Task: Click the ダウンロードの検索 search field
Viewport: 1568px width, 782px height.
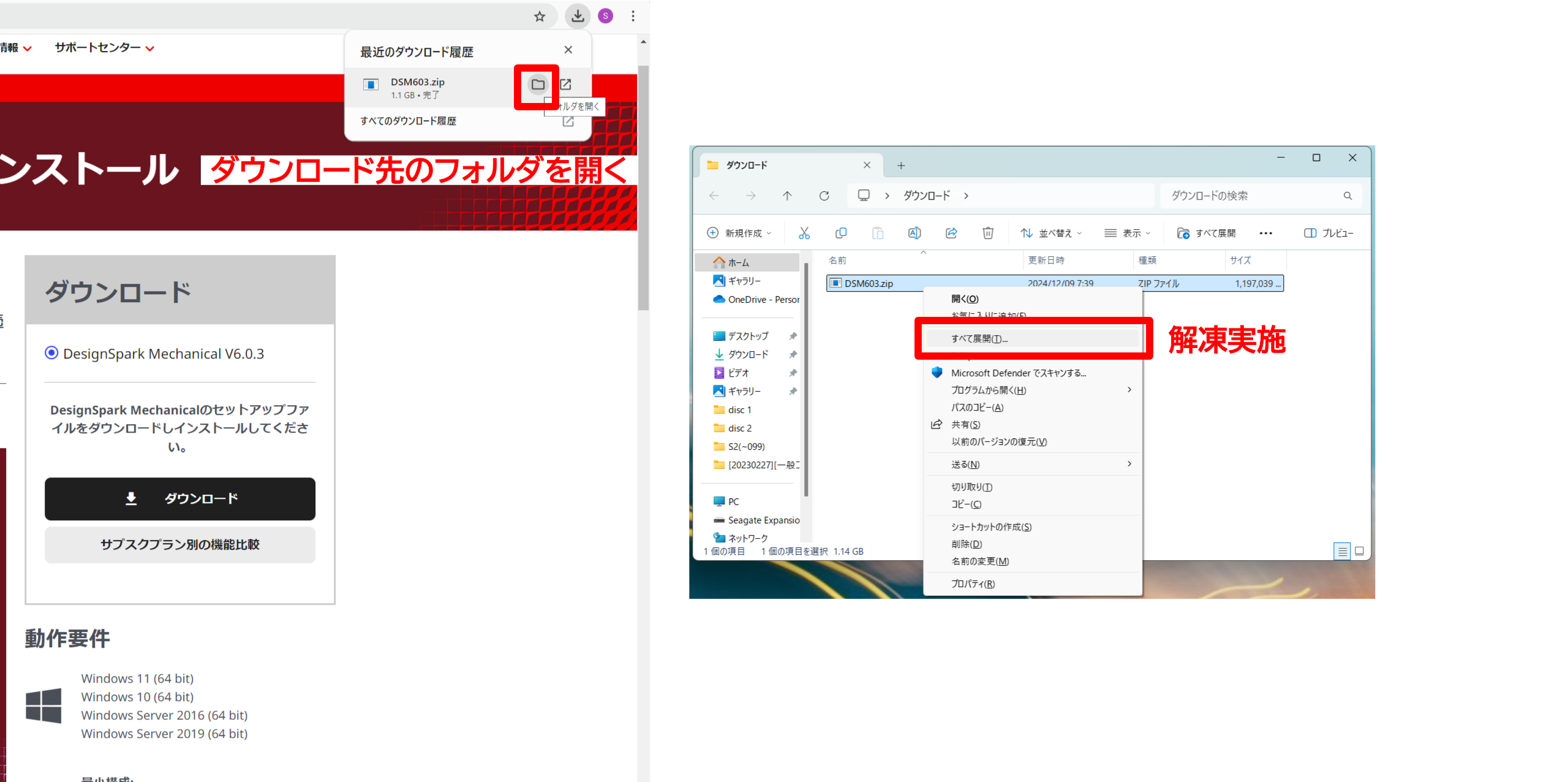Action: coord(1261,195)
